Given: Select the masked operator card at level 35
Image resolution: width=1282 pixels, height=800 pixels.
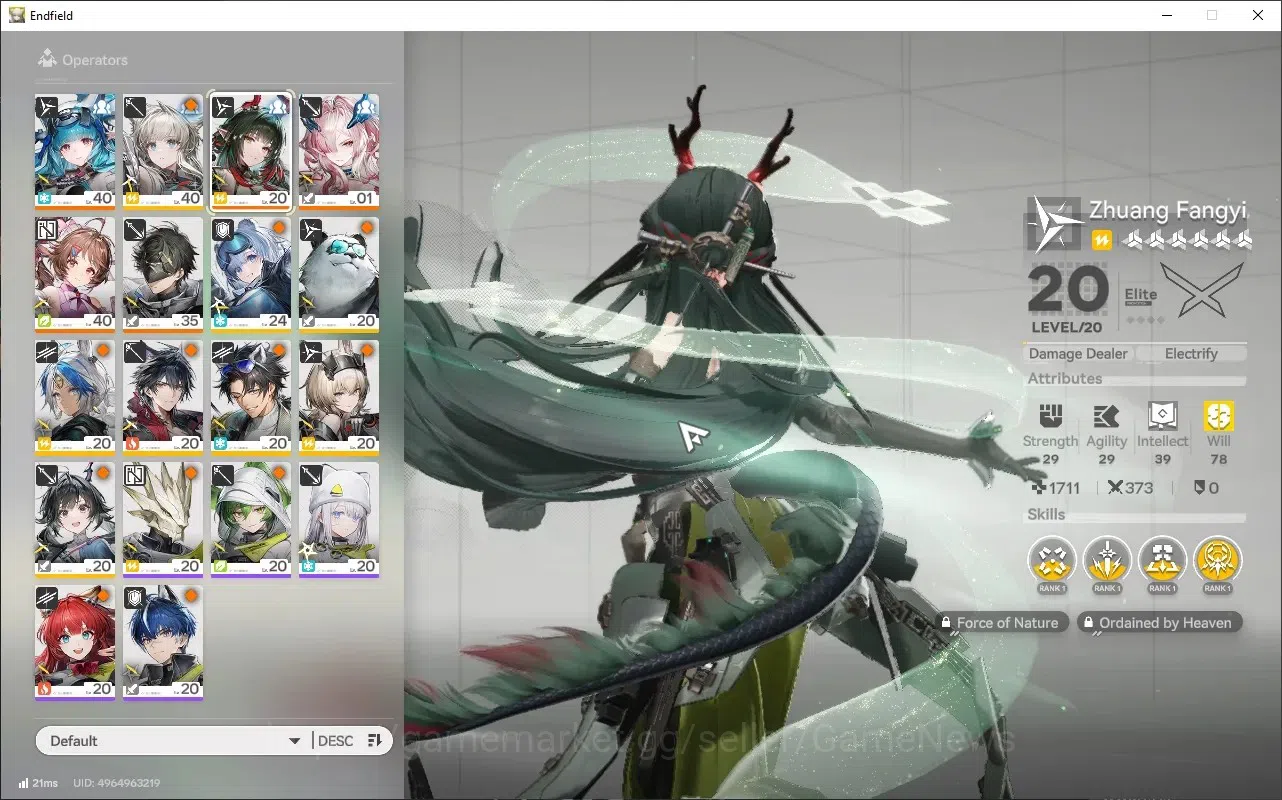Looking at the screenshot, I should tap(163, 275).
